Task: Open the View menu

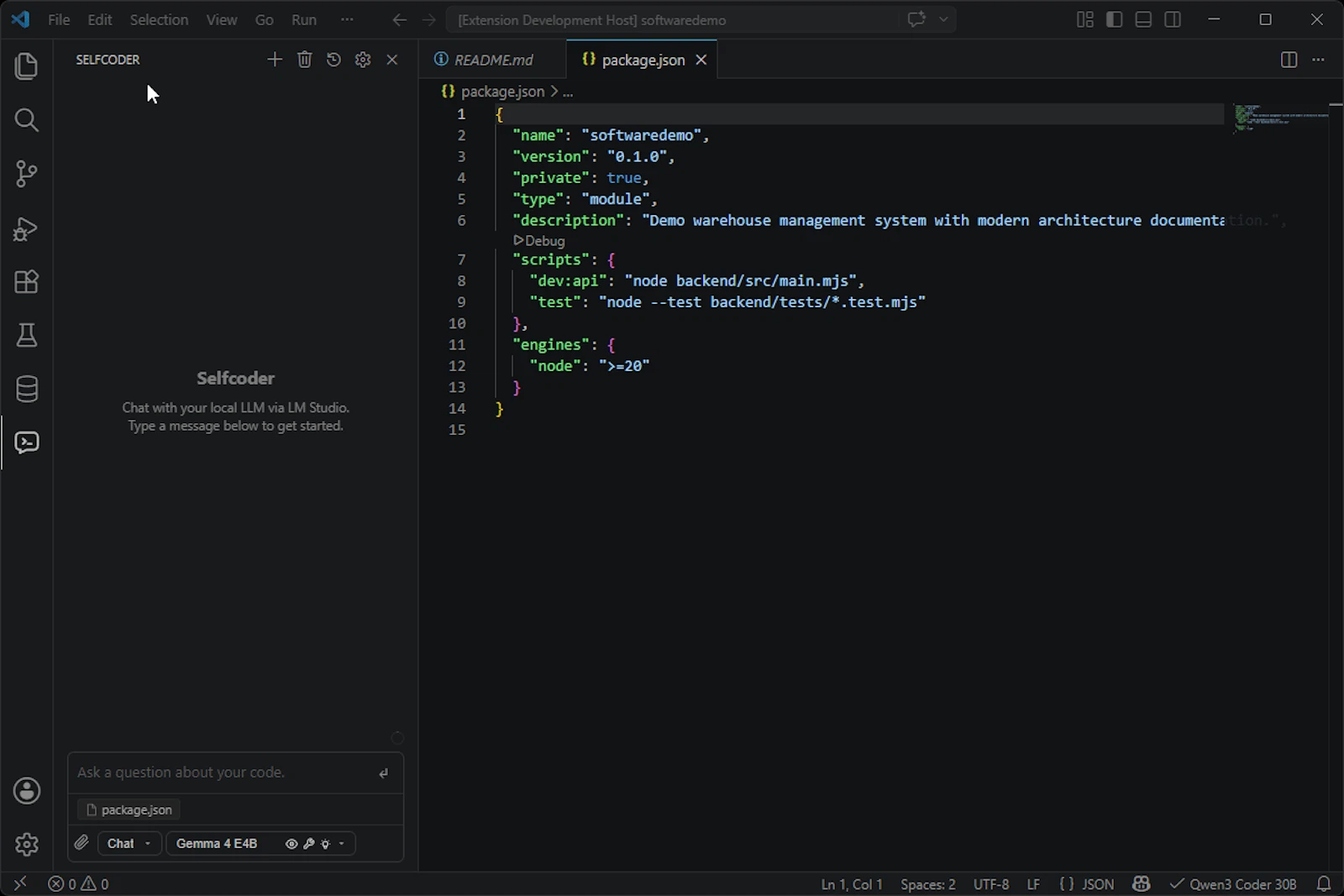Action: 222,19
